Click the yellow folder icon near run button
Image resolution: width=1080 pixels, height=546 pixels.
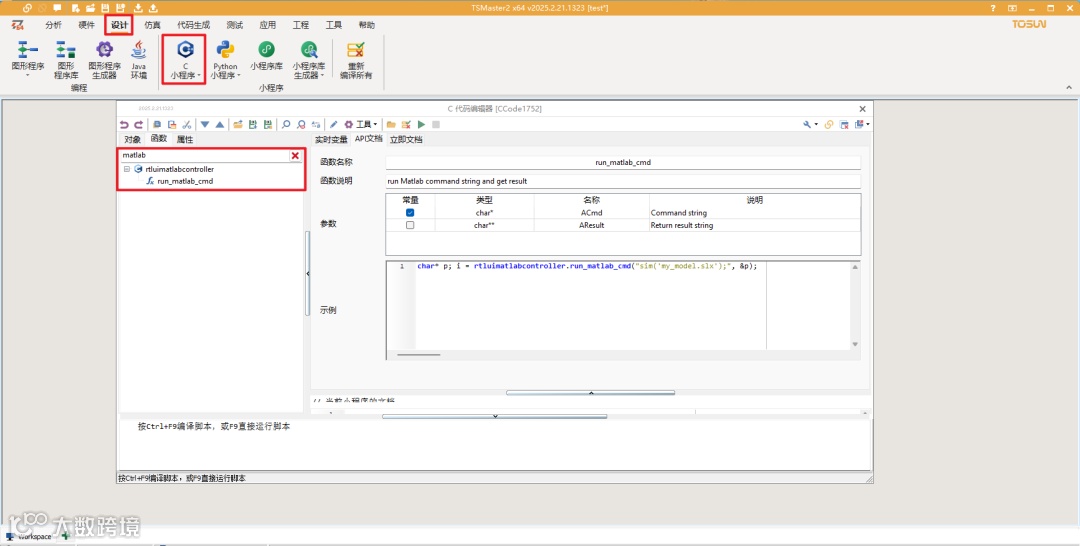pyautogui.click(x=391, y=125)
